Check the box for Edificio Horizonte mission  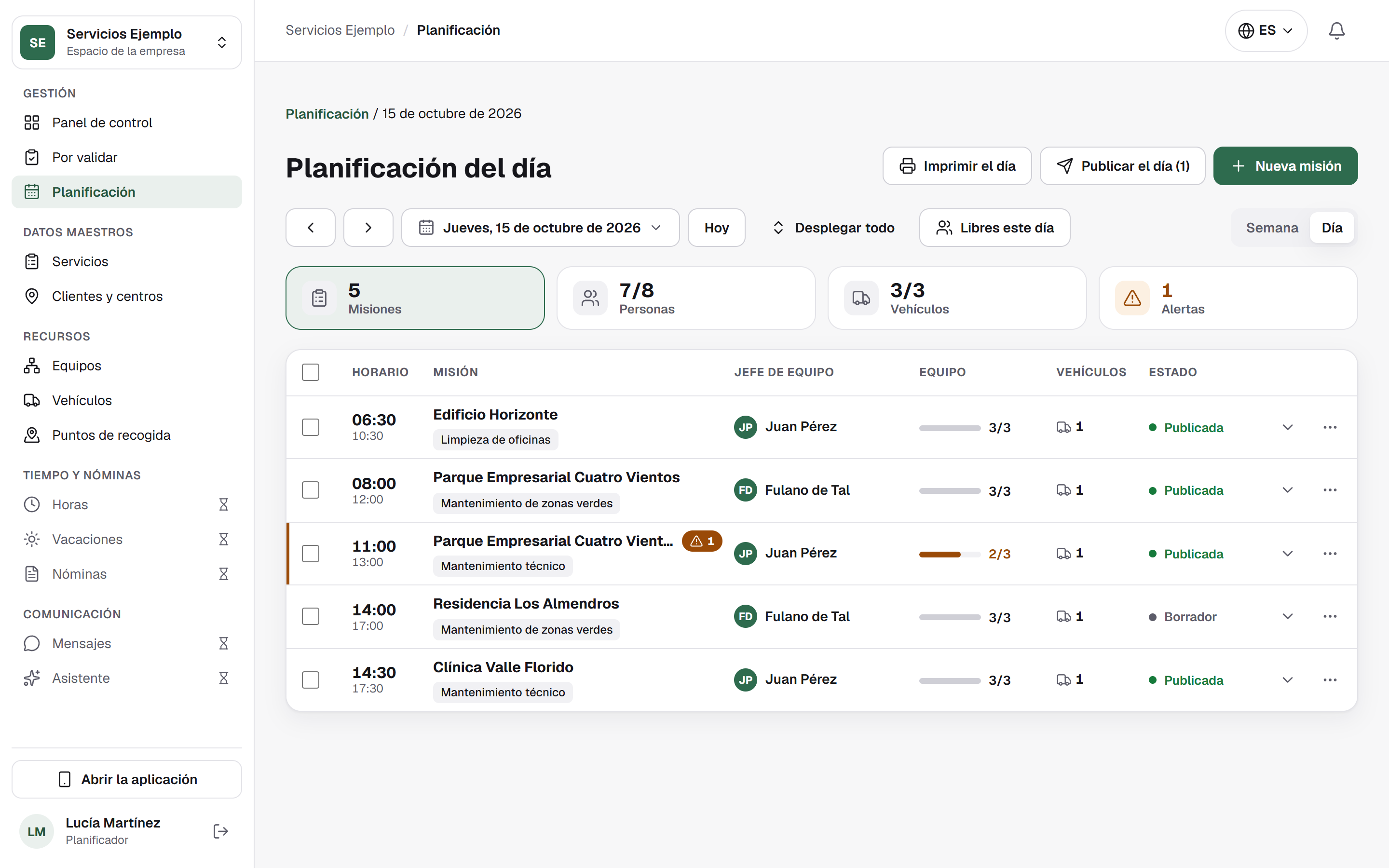click(311, 427)
